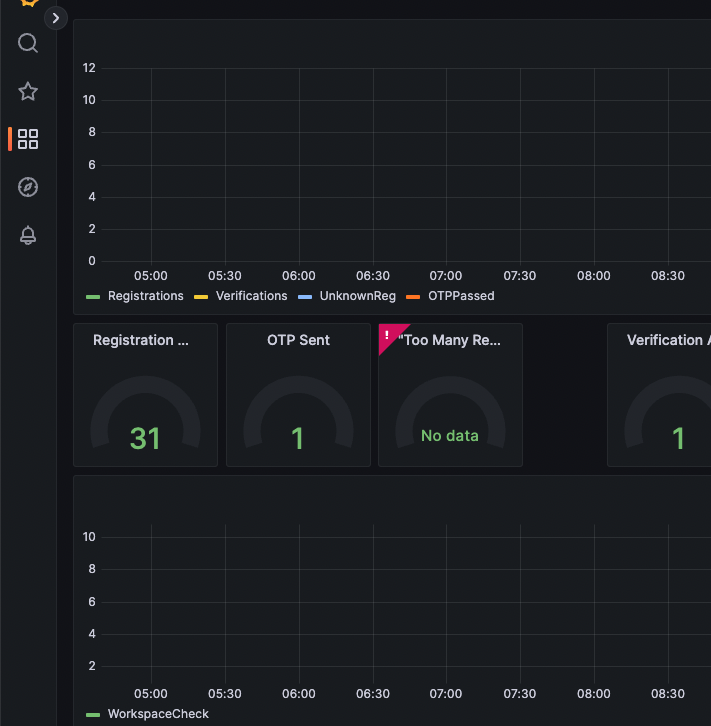Toggle the UnknownReg legend series
This screenshot has height=726, width=711.
coord(357,296)
